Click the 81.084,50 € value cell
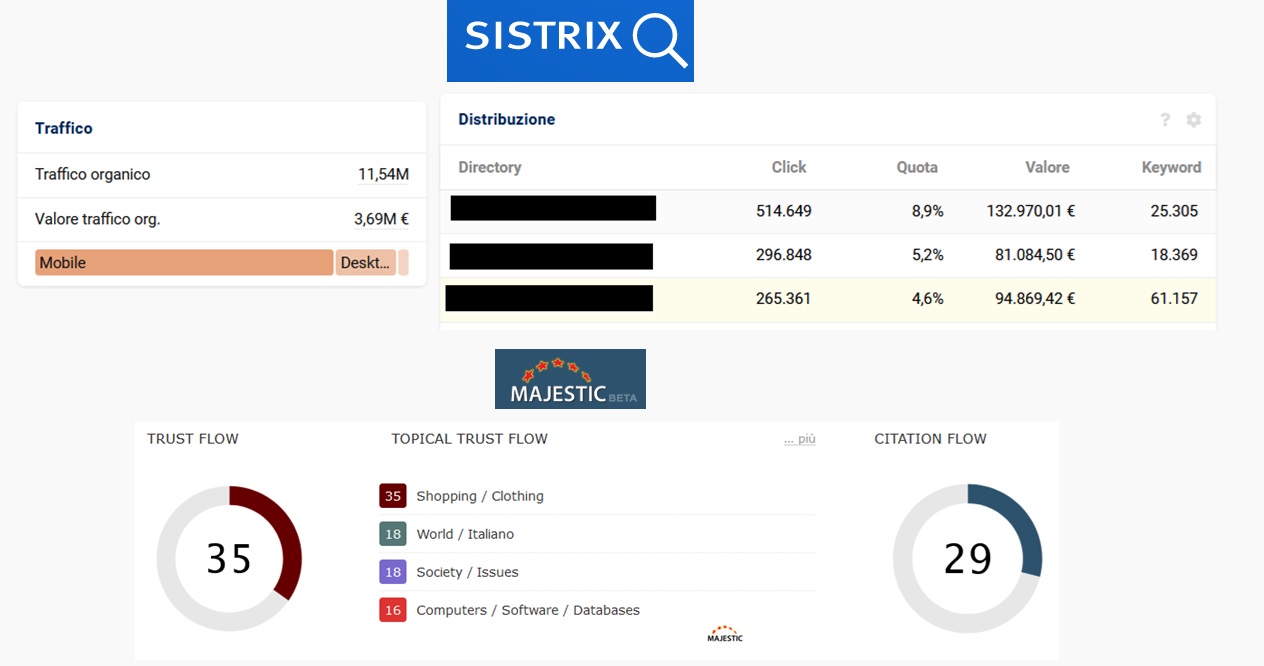The width and height of the screenshot is (1264, 666). point(1035,255)
